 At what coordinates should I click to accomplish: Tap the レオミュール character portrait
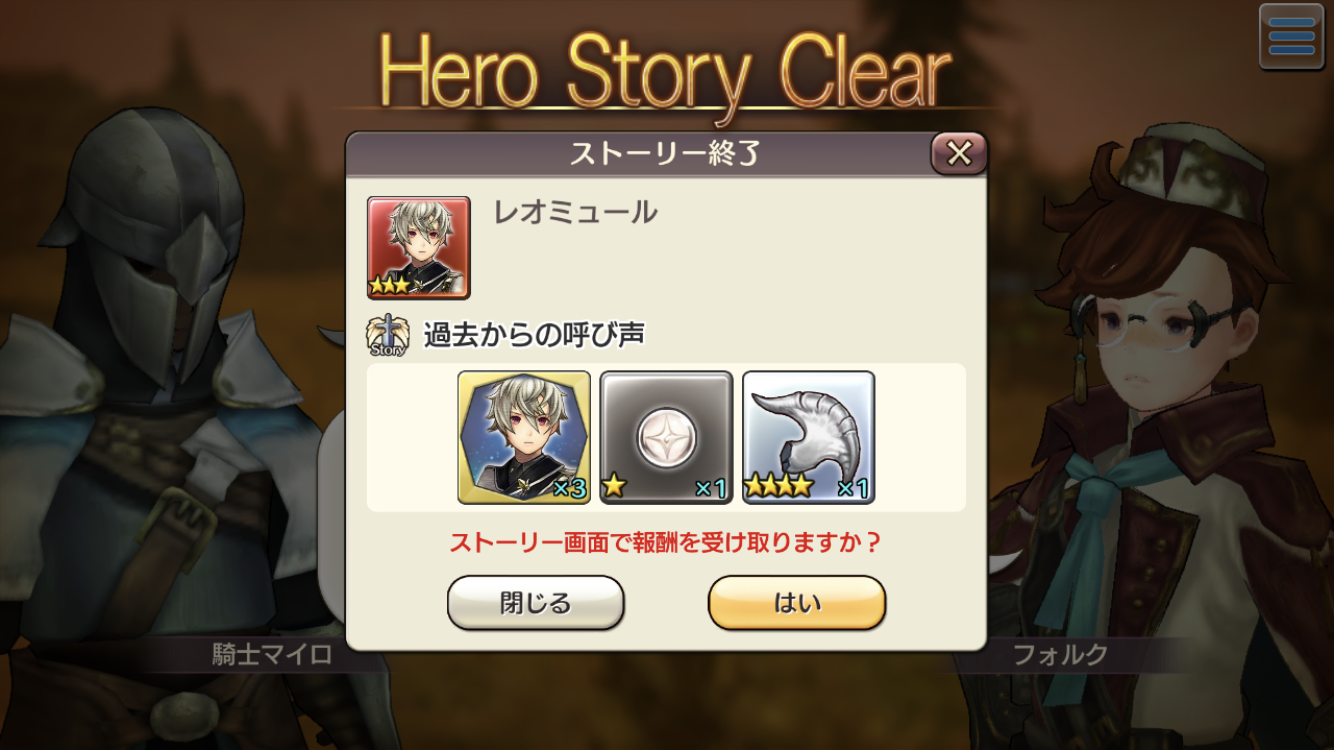pyautogui.click(x=419, y=247)
